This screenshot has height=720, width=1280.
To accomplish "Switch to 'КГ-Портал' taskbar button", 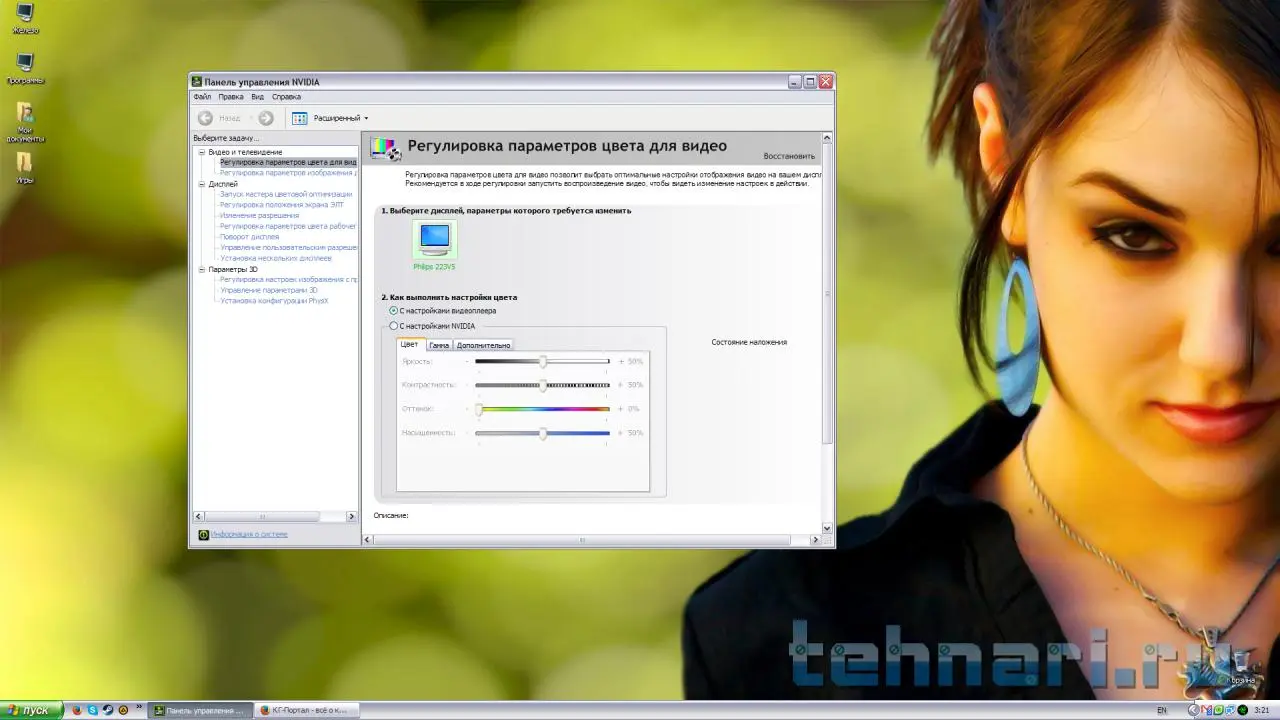I will [305, 710].
